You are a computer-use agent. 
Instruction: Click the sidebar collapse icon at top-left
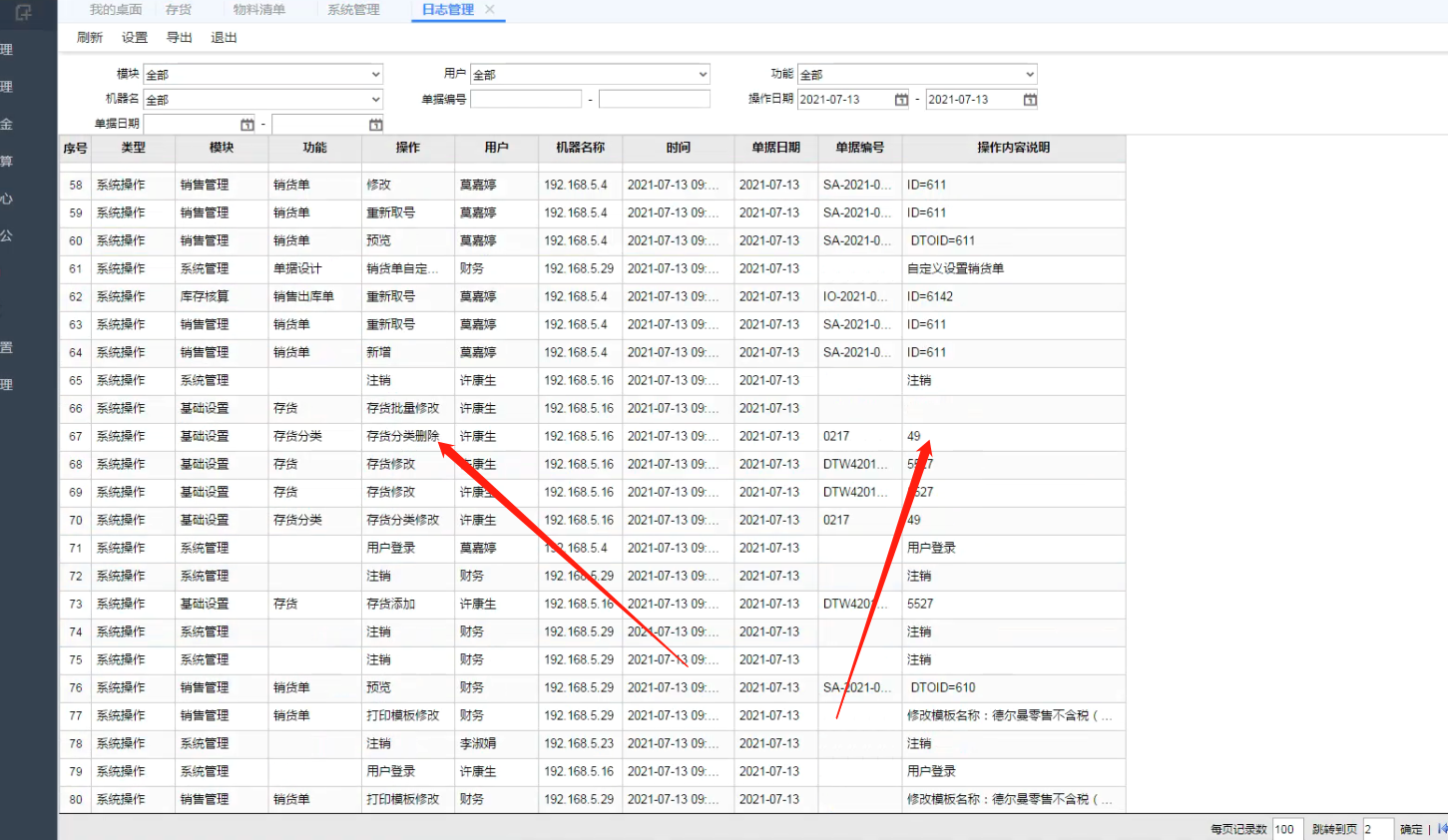click(x=23, y=12)
